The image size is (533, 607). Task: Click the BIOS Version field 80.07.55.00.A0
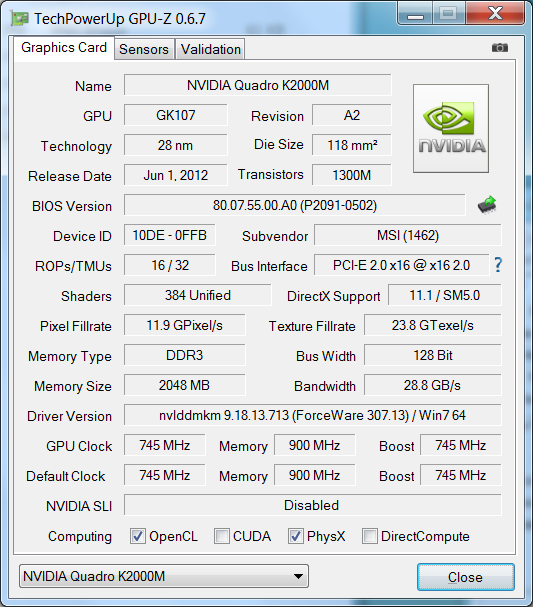coord(295,205)
